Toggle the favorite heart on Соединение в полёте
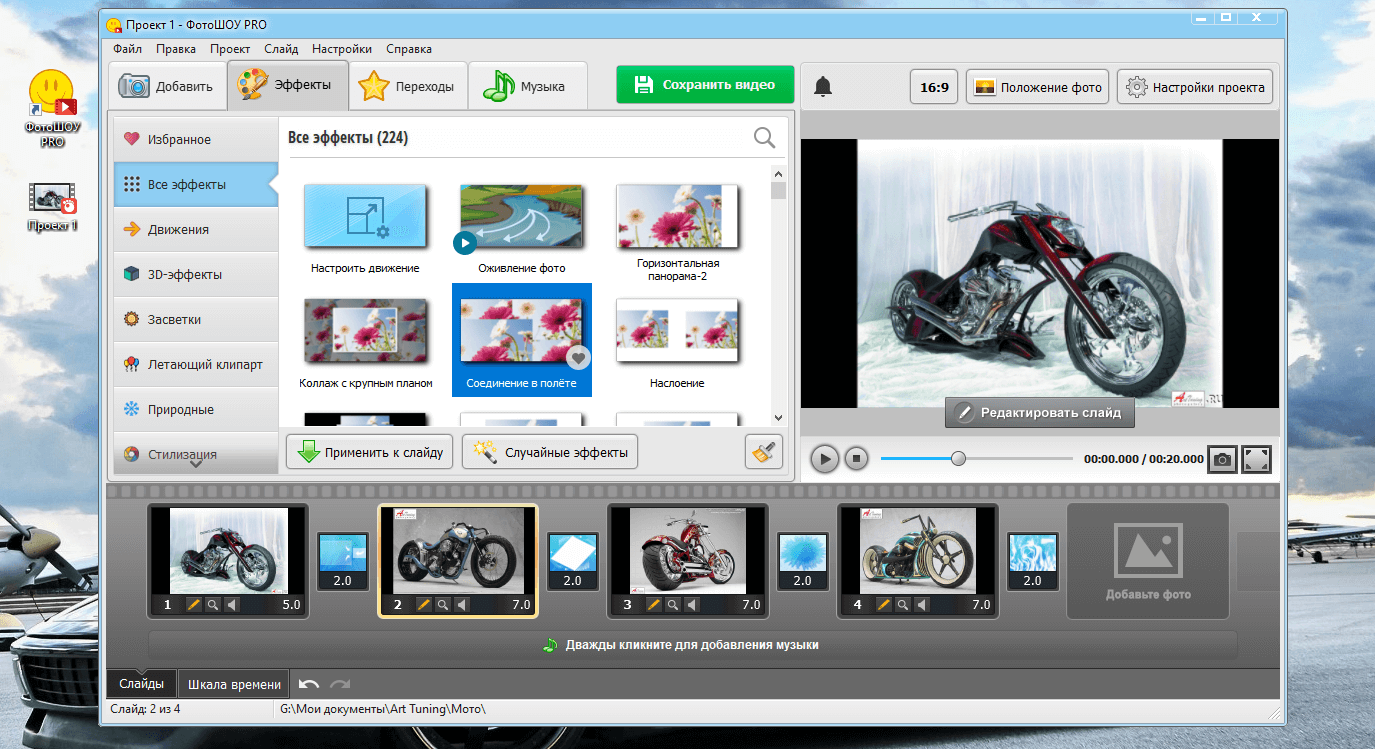The image size is (1375, 749). point(577,358)
